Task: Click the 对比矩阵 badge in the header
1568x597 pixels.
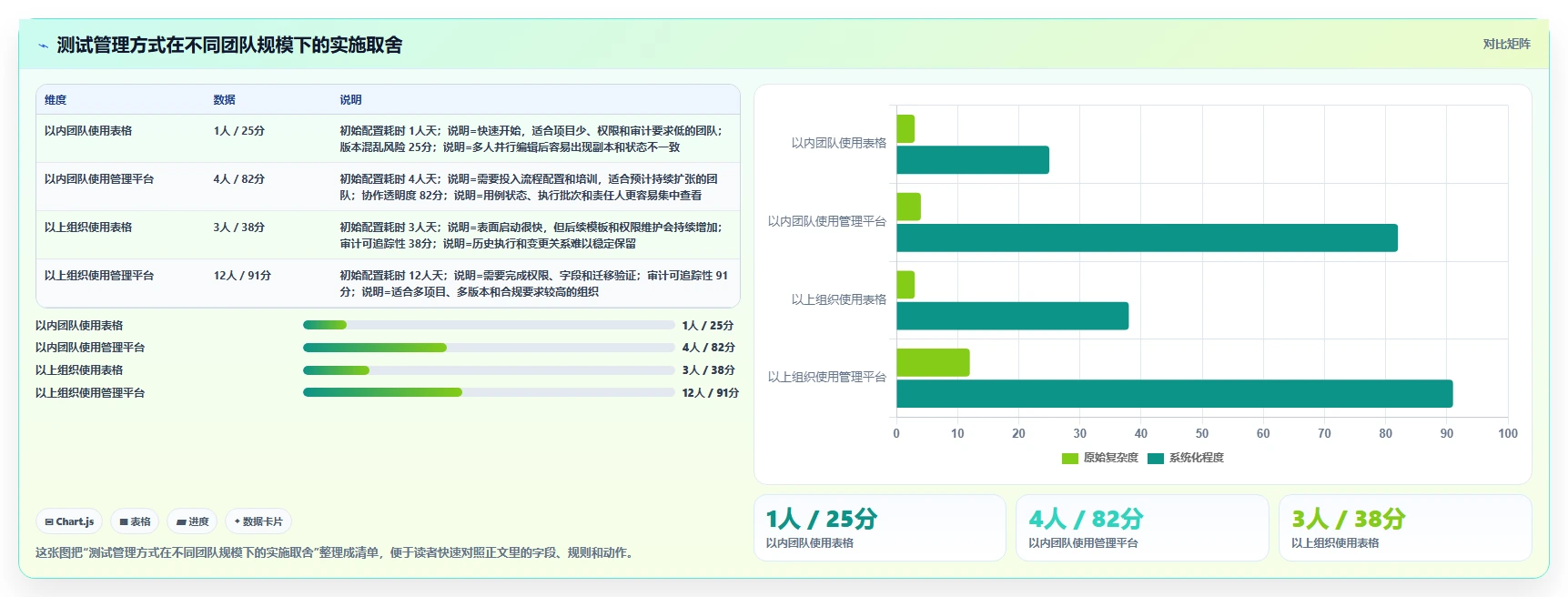Action: click(x=1506, y=44)
